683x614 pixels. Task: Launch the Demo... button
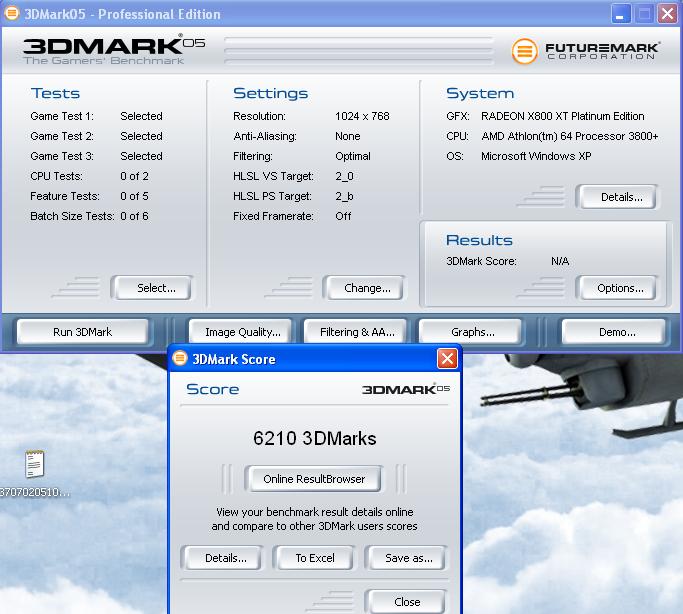614,332
